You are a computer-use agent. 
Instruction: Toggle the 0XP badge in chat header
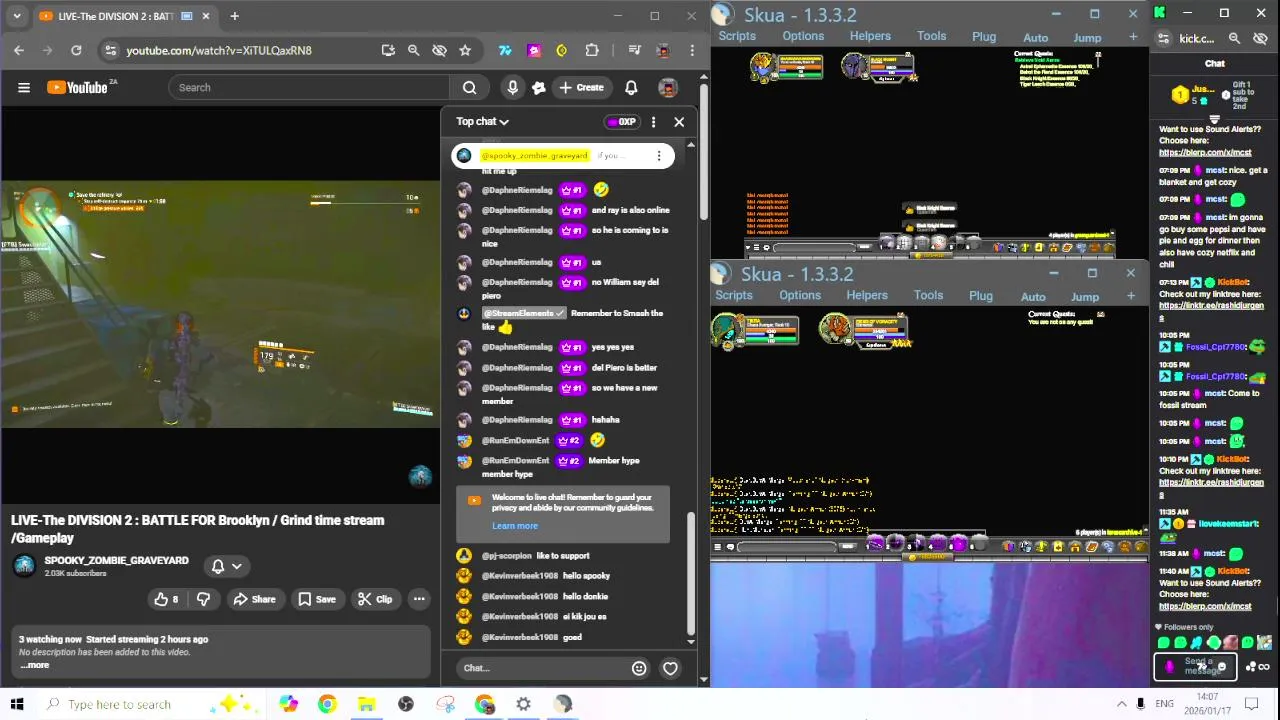pos(621,122)
